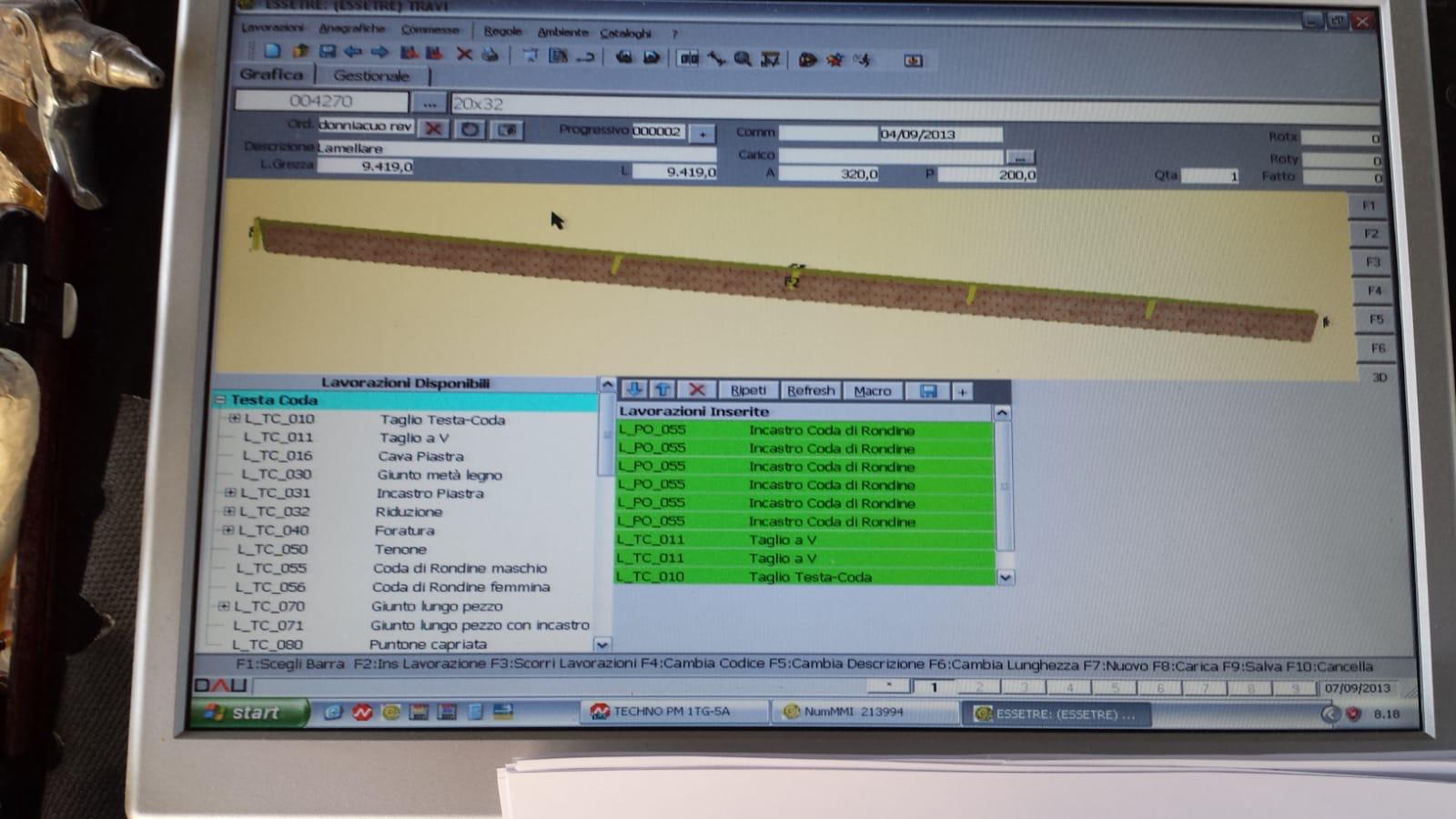Select the Grafica tab

(x=271, y=74)
